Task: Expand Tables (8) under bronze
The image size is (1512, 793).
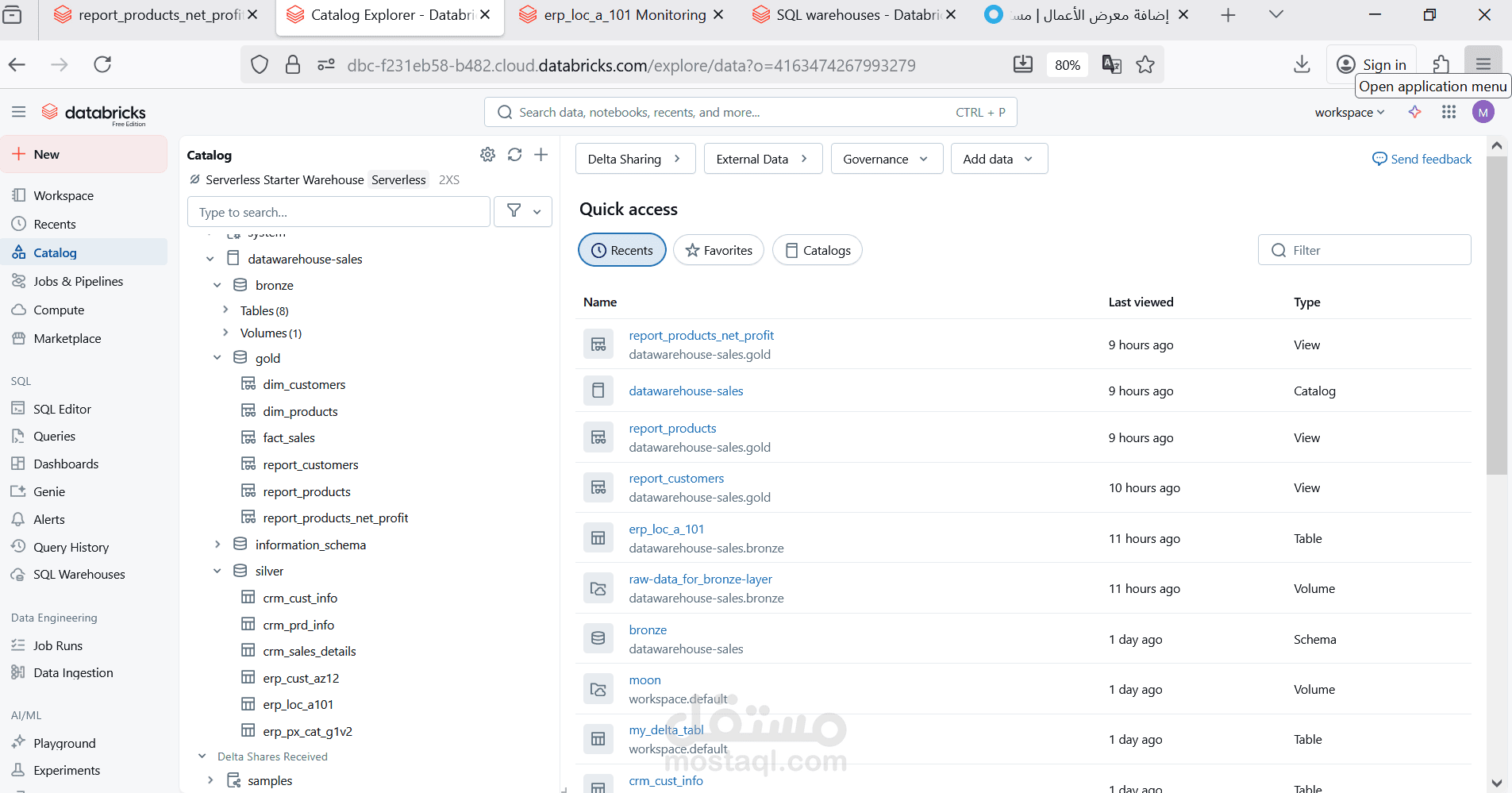Action: (225, 310)
